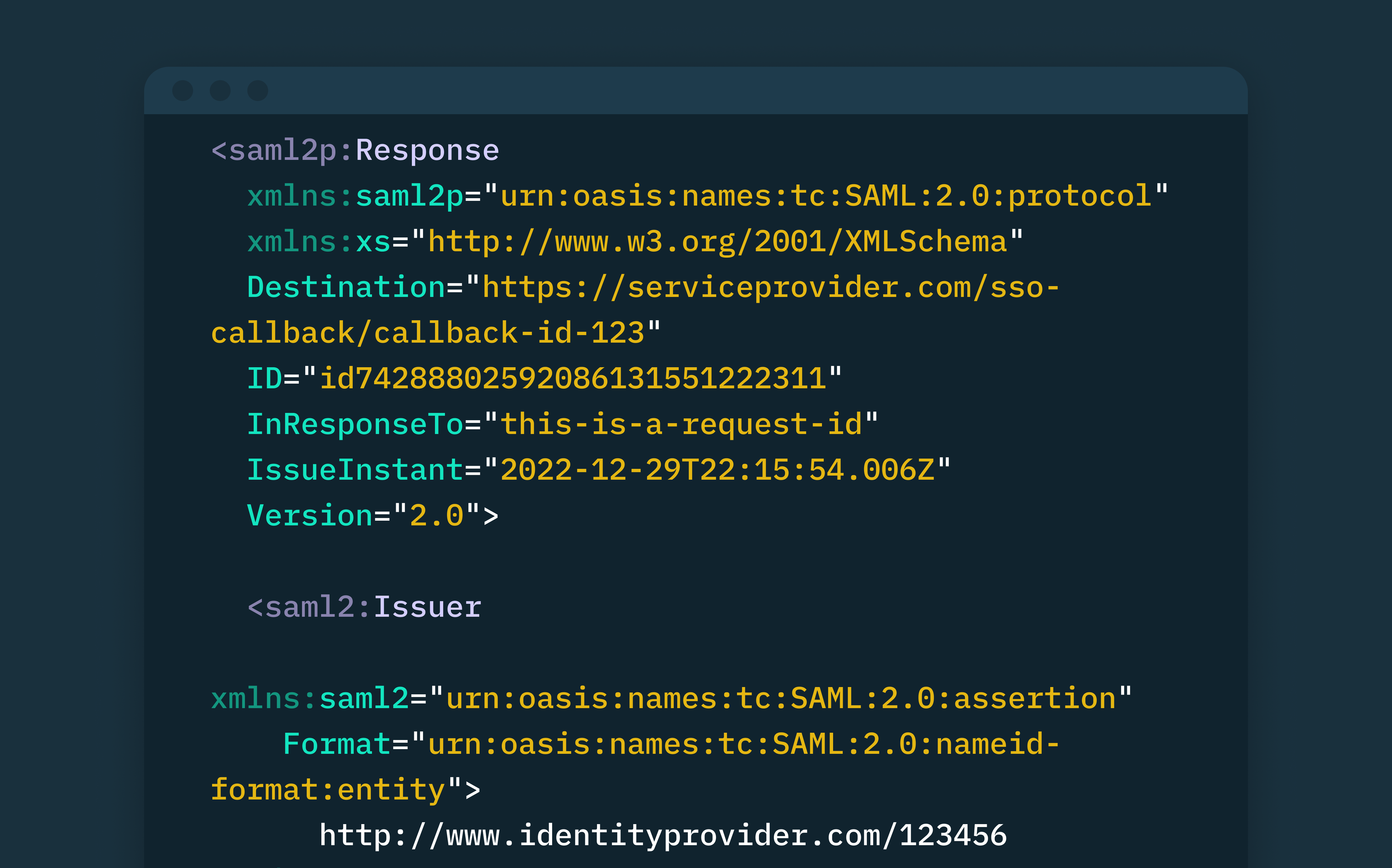Viewport: 1392px width, 868px height.
Task: Click the Format attribute name
Action: pos(336,744)
